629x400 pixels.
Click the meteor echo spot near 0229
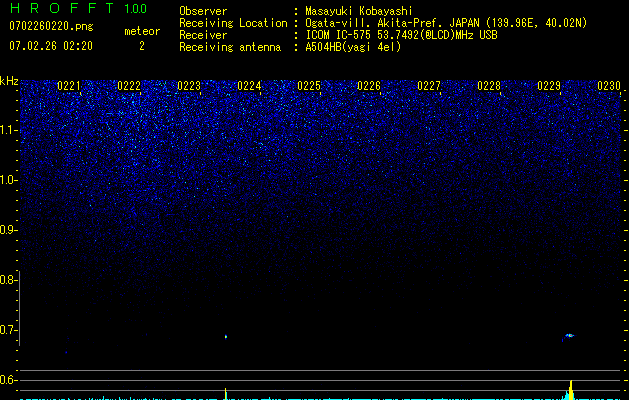coord(570,335)
